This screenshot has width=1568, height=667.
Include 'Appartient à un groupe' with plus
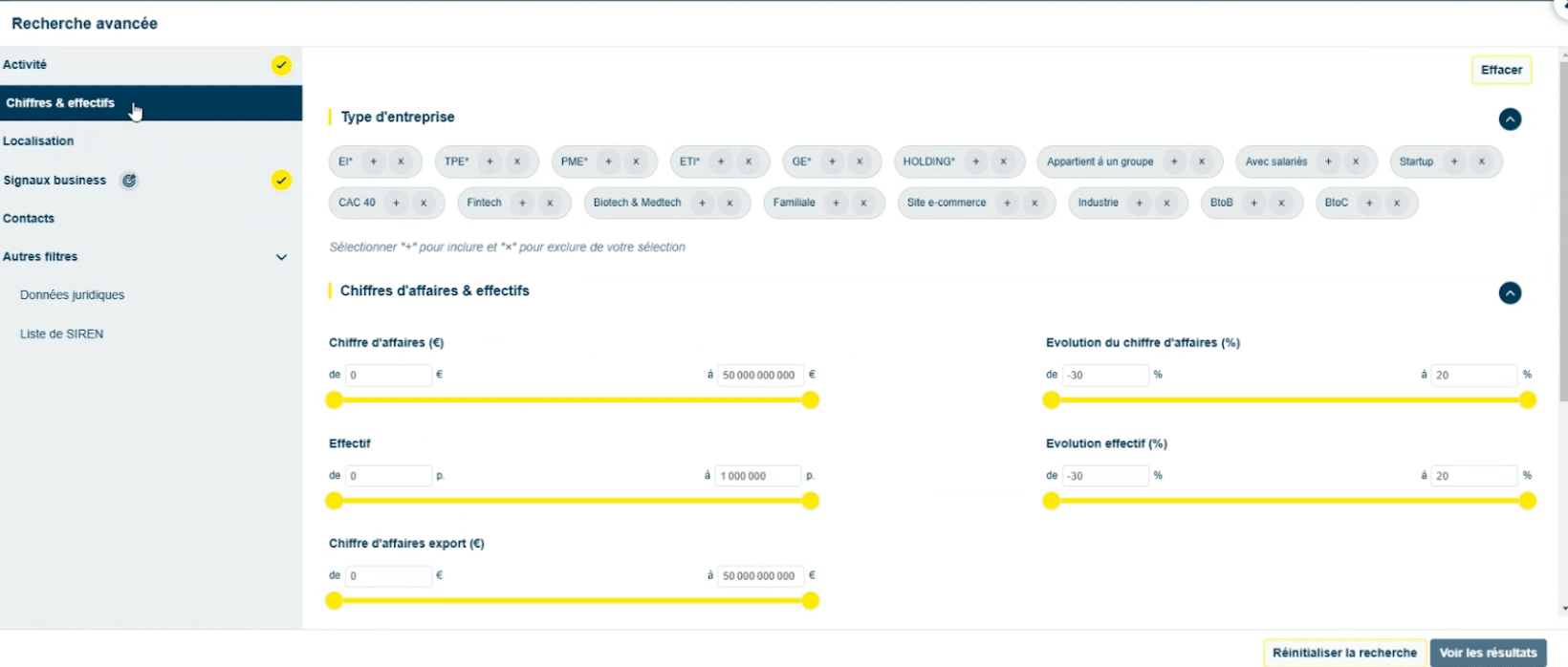pyautogui.click(x=1175, y=161)
